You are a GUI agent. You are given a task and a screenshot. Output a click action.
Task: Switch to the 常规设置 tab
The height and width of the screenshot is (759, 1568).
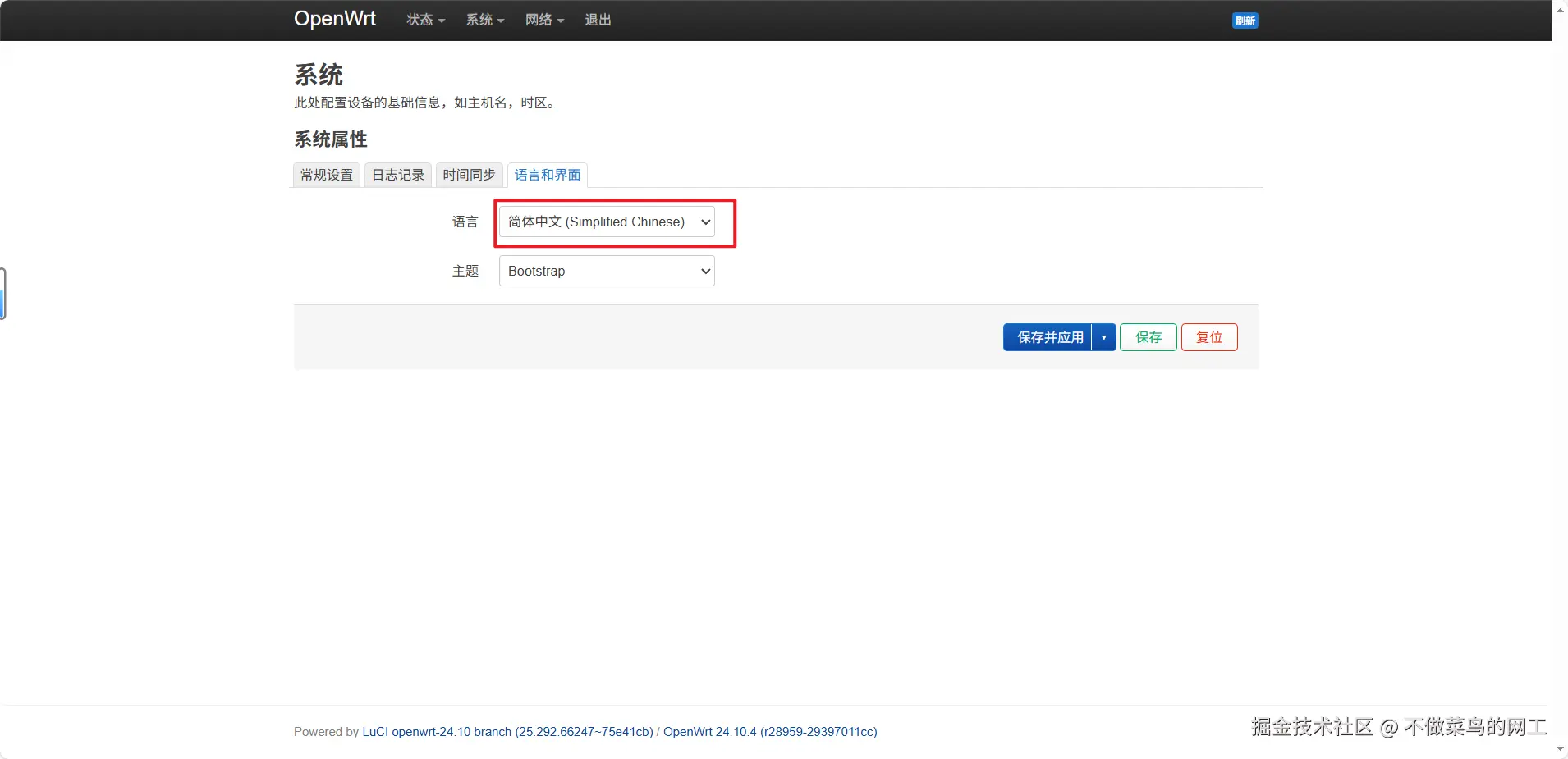tap(327, 175)
